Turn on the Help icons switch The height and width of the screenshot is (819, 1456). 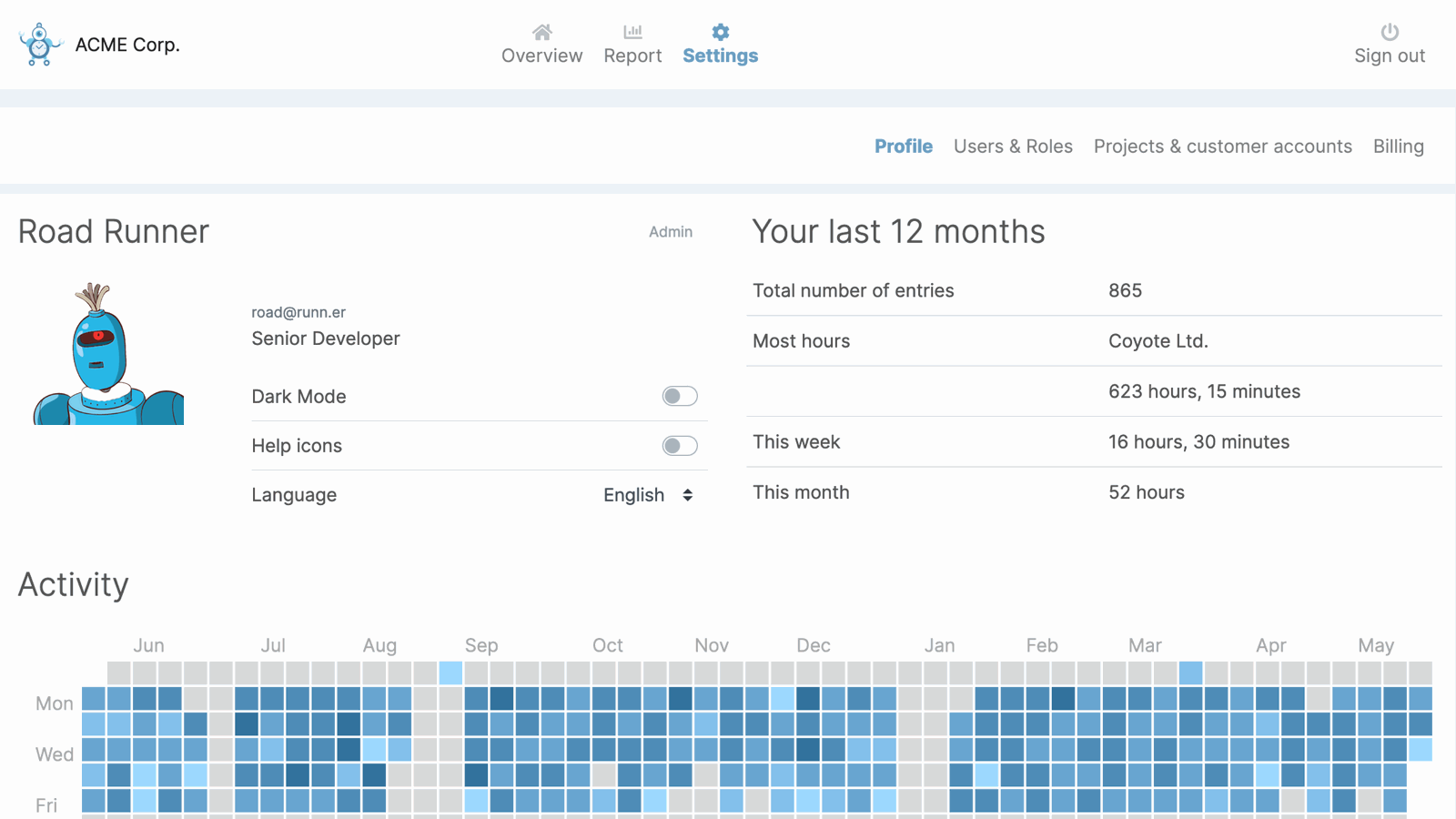tap(680, 446)
